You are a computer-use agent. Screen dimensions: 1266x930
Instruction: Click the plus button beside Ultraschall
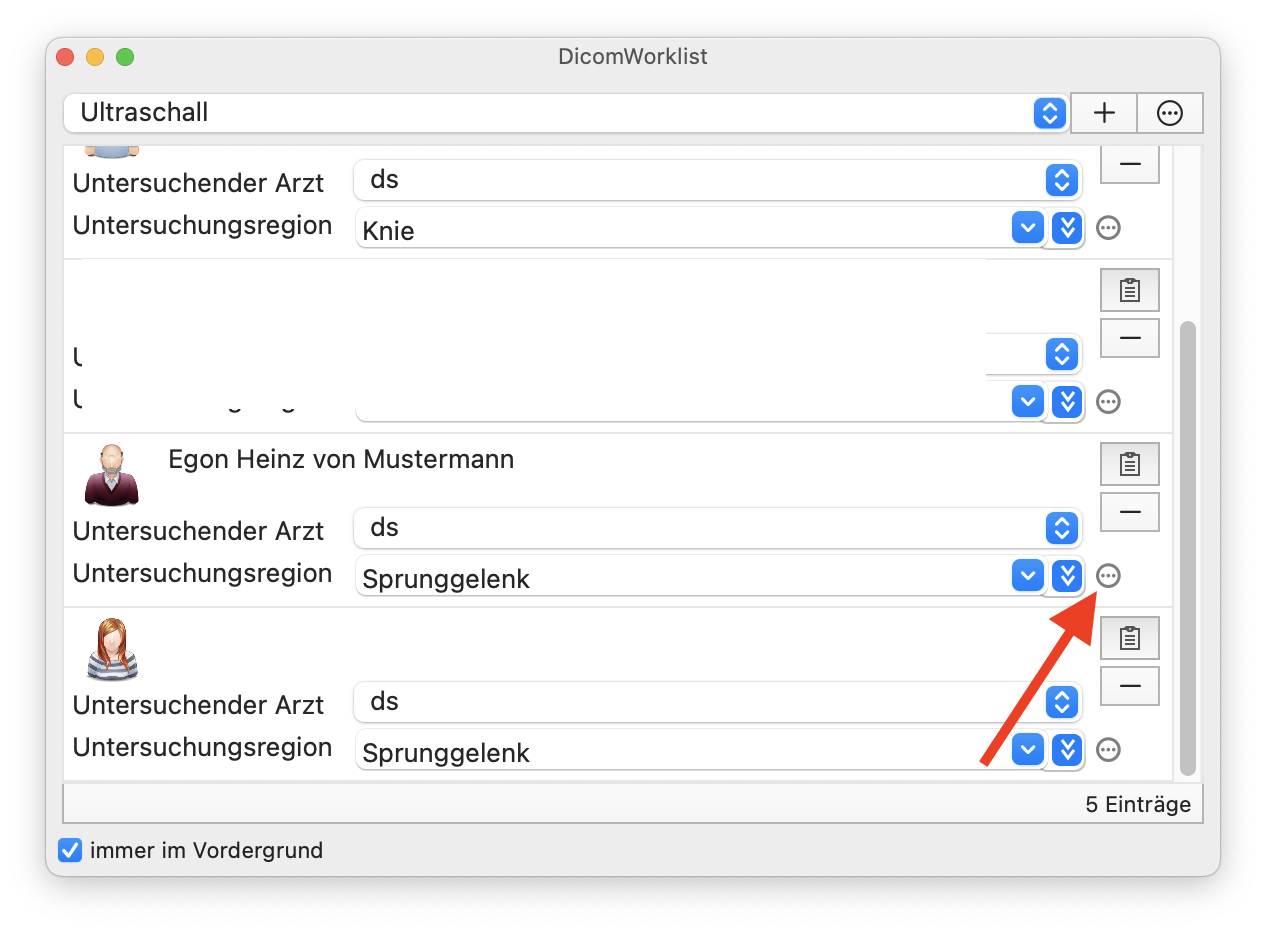tap(1104, 113)
